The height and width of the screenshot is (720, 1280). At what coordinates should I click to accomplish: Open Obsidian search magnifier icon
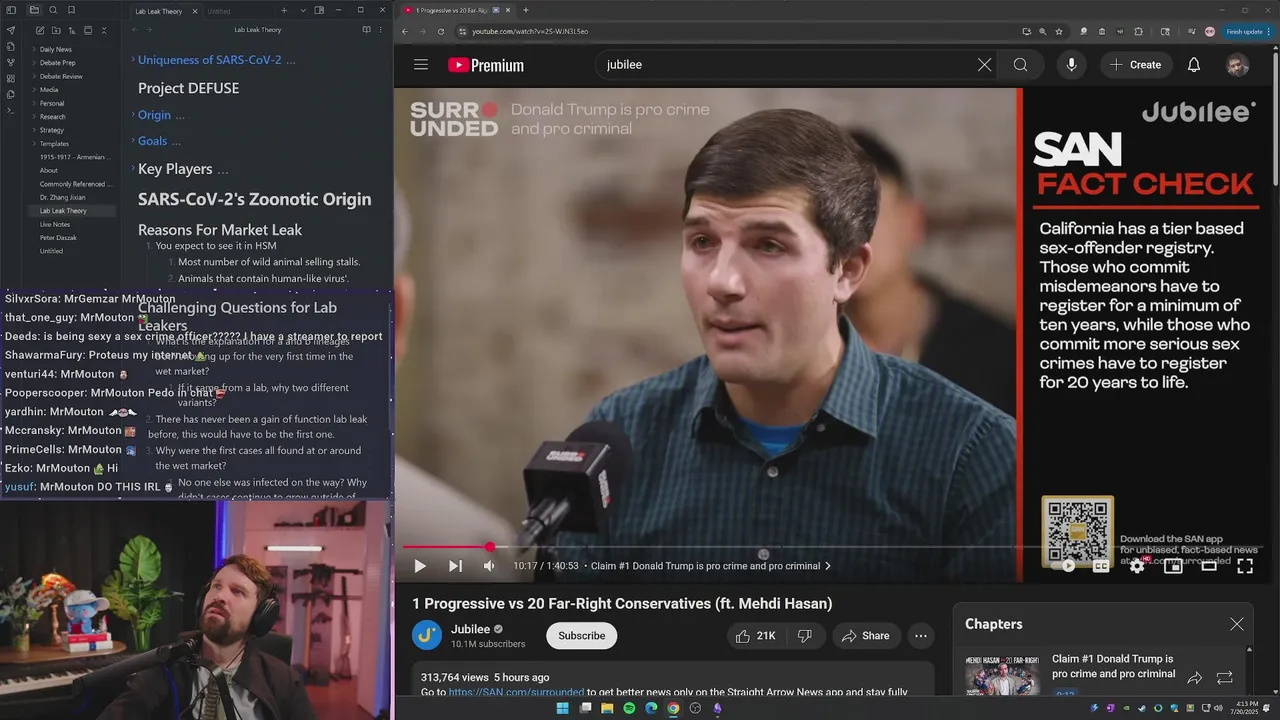click(x=53, y=10)
